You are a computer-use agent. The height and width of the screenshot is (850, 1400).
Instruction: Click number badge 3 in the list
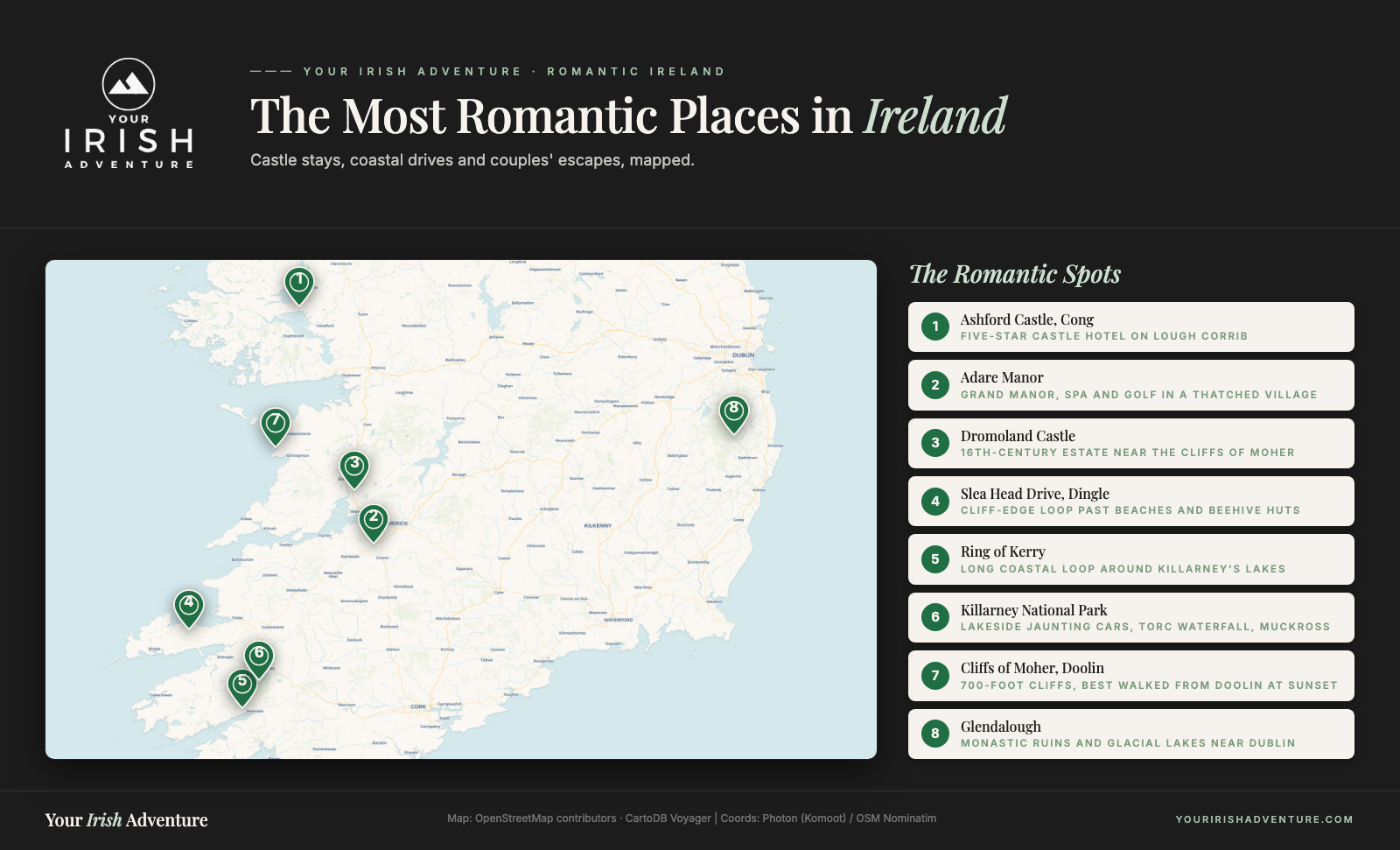(935, 443)
